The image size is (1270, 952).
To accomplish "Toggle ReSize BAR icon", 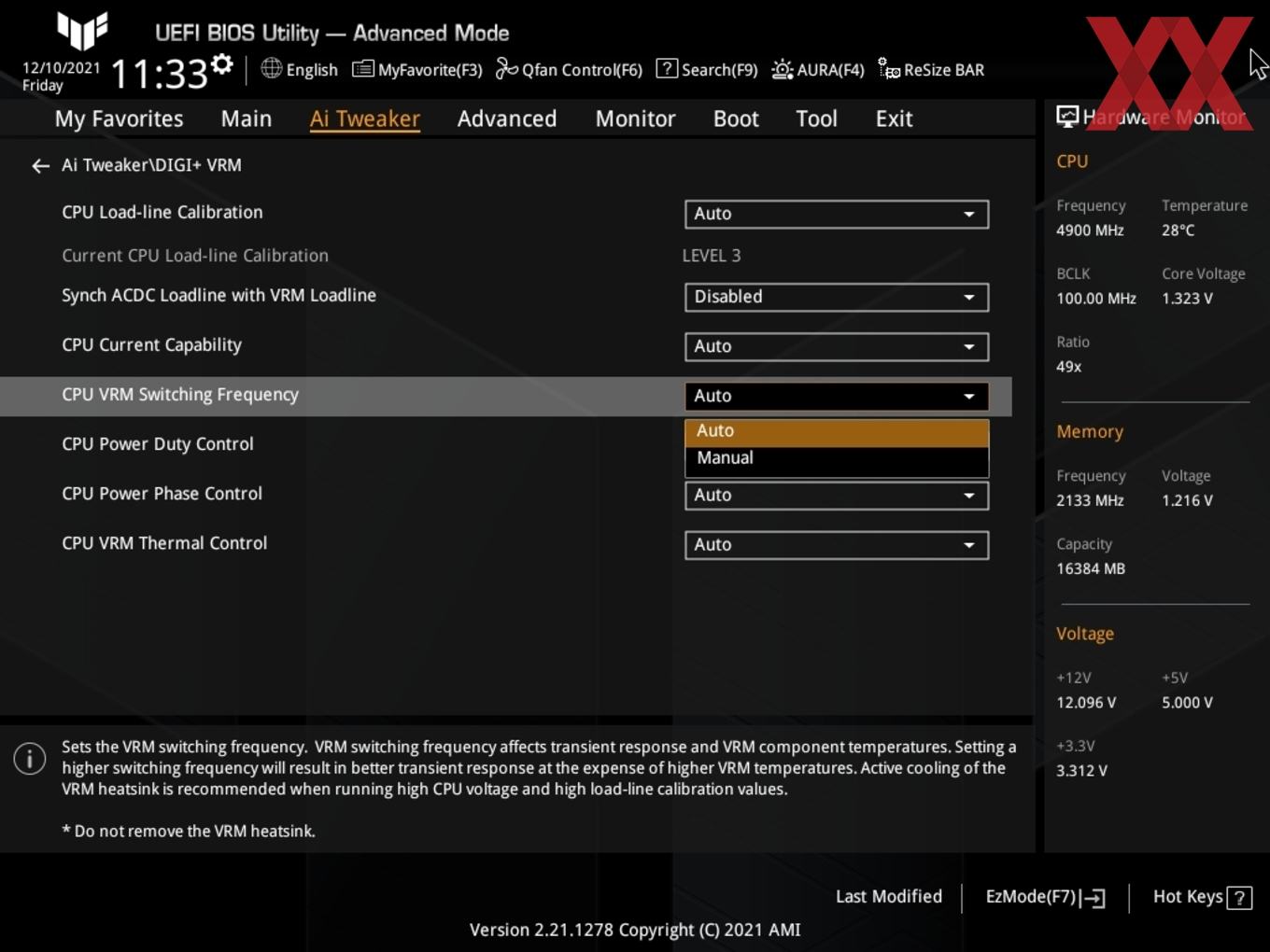I will 889,69.
